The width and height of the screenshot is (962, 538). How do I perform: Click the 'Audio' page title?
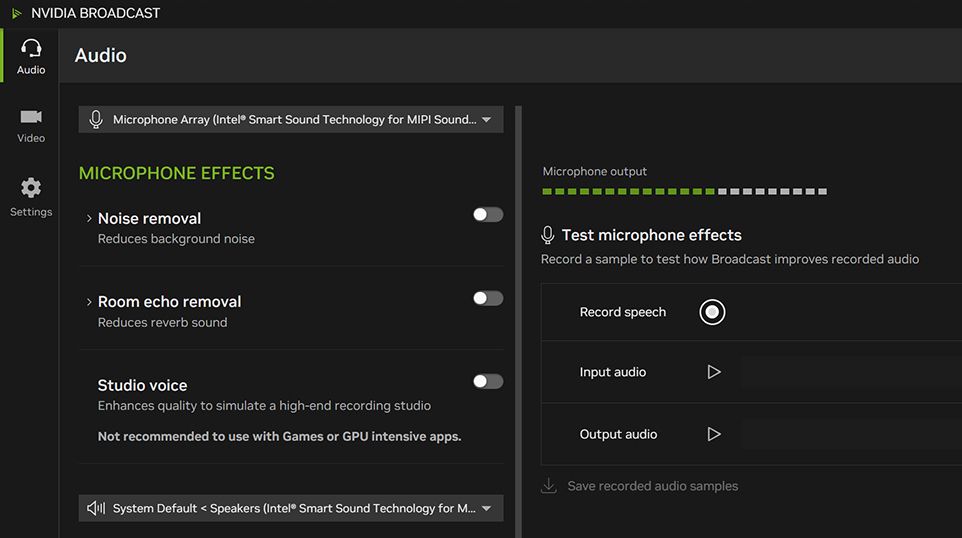pyautogui.click(x=101, y=55)
